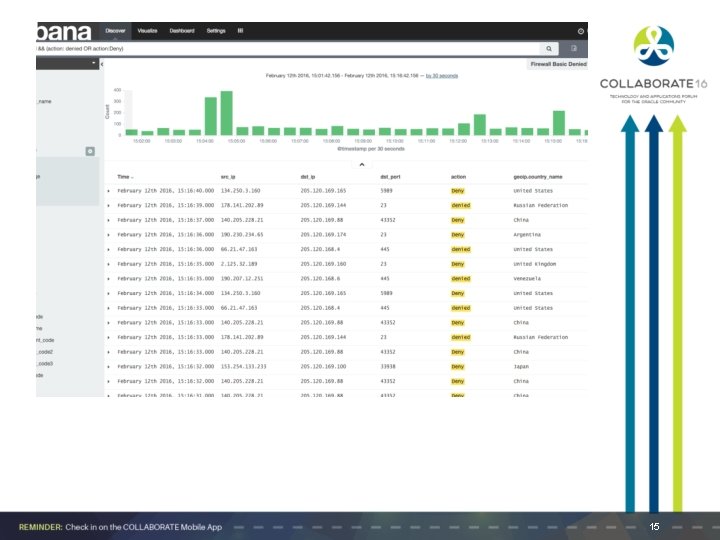This screenshot has width=720, height=540.
Task: Click inside the query search field
Action: click(x=287, y=48)
